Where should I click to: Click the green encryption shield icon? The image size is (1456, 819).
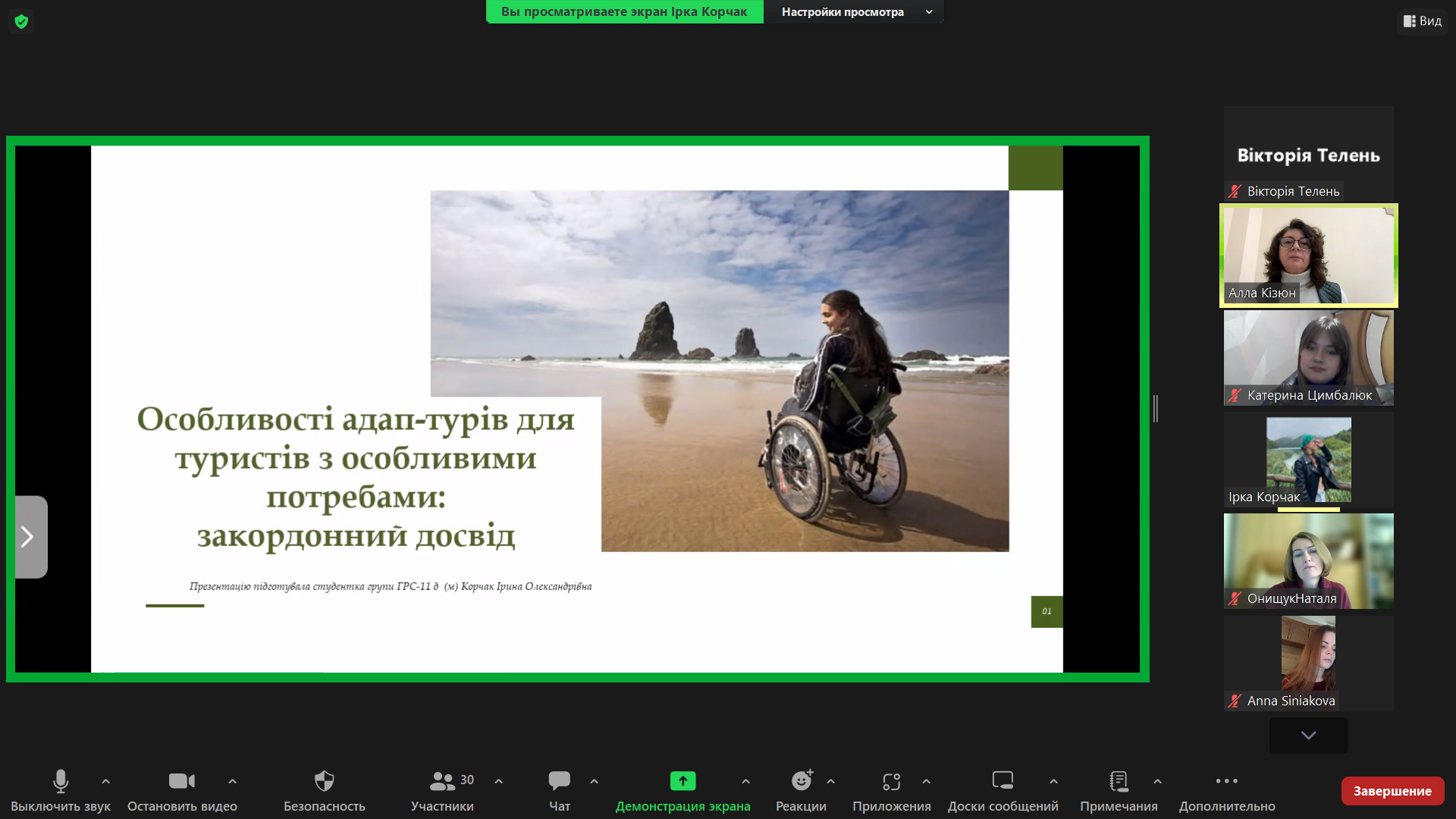coord(21,21)
